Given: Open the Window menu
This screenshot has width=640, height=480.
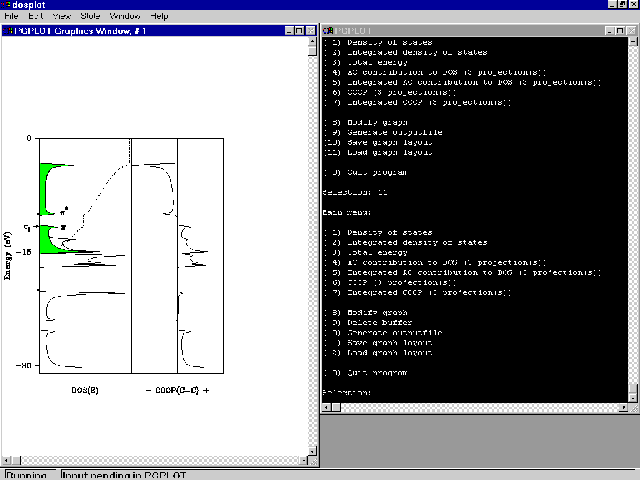Looking at the screenshot, I should 124,16.
